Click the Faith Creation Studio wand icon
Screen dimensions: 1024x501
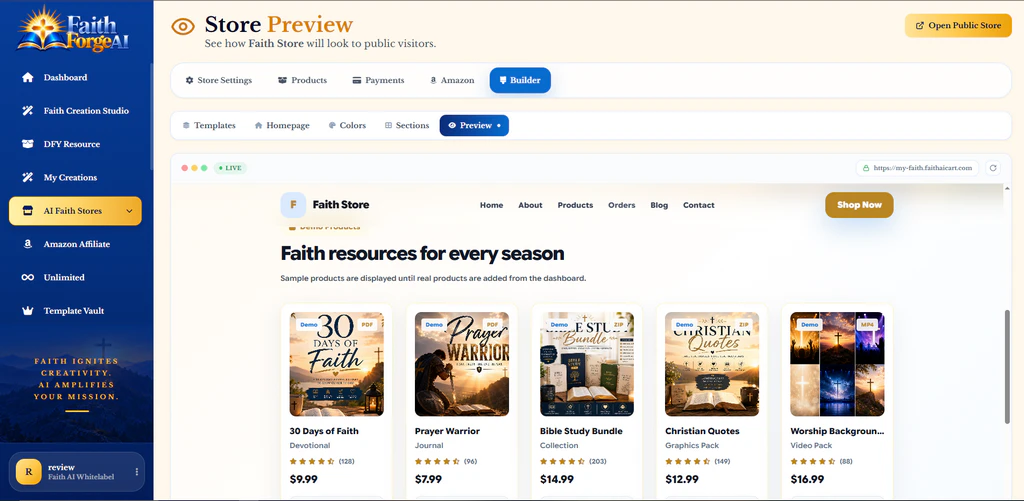(x=27, y=110)
